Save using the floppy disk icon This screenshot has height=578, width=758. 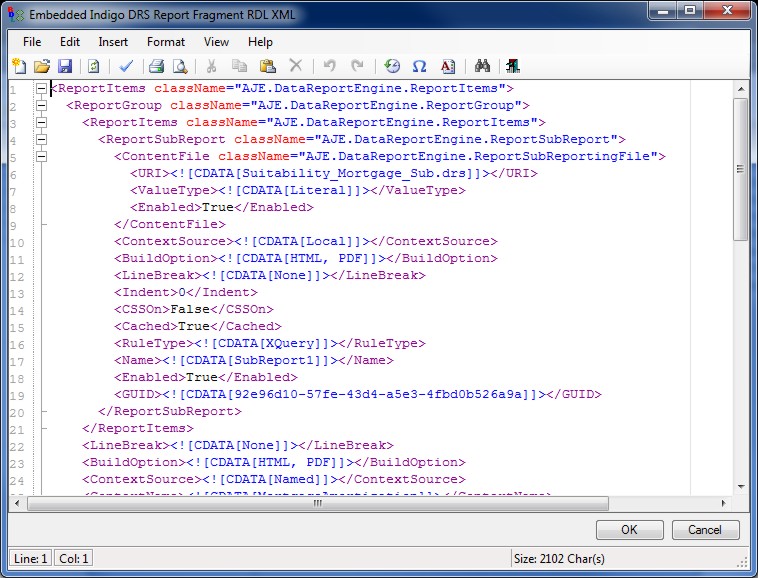(64, 66)
